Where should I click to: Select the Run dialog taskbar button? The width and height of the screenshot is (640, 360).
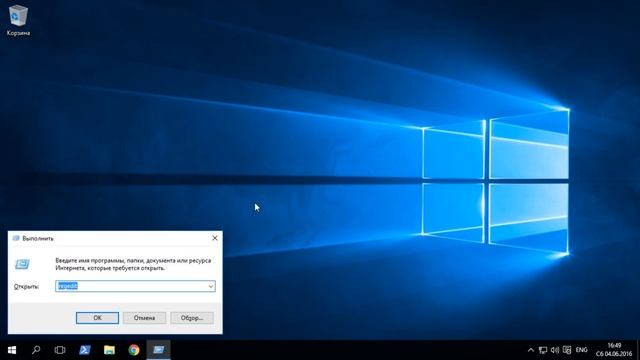(158, 350)
